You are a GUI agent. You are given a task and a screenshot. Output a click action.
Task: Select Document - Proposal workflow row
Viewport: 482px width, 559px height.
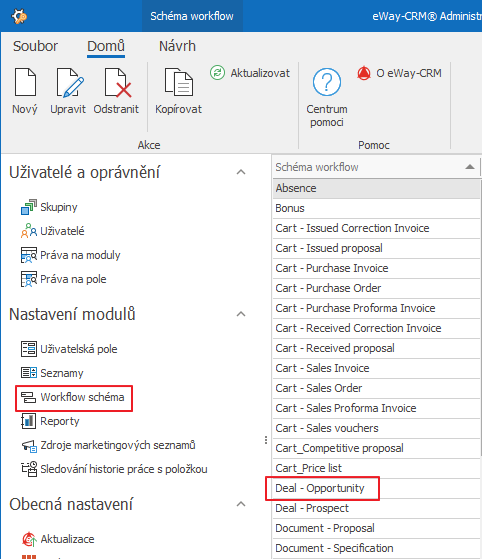pyautogui.click(x=376, y=528)
